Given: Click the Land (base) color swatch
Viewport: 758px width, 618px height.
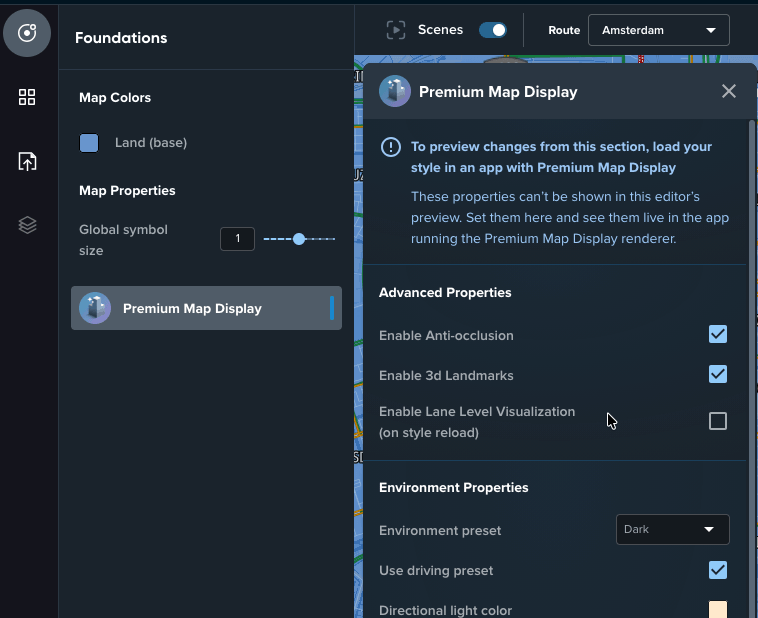Looking at the screenshot, I should coord(89,143).
